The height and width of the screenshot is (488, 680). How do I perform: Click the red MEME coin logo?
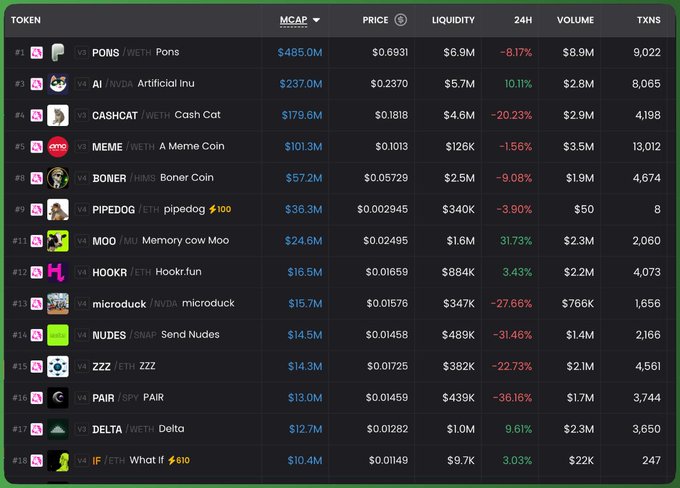(x=58, y=147)
